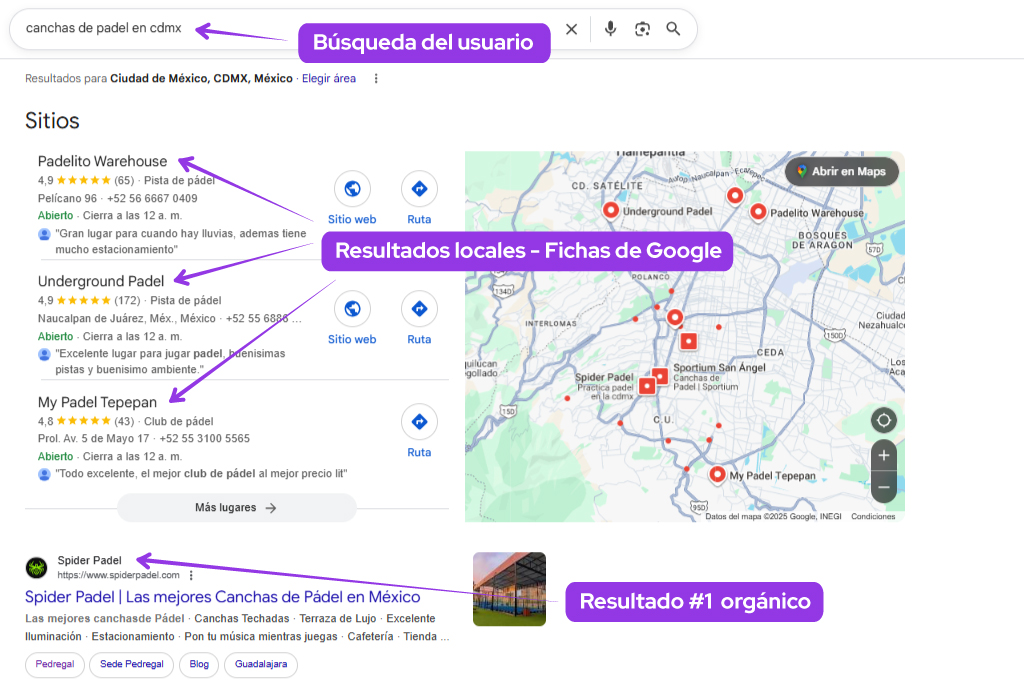
Task: Open the three-dot menu beside spiderpadel.com
Action: (x=190, y=577)
